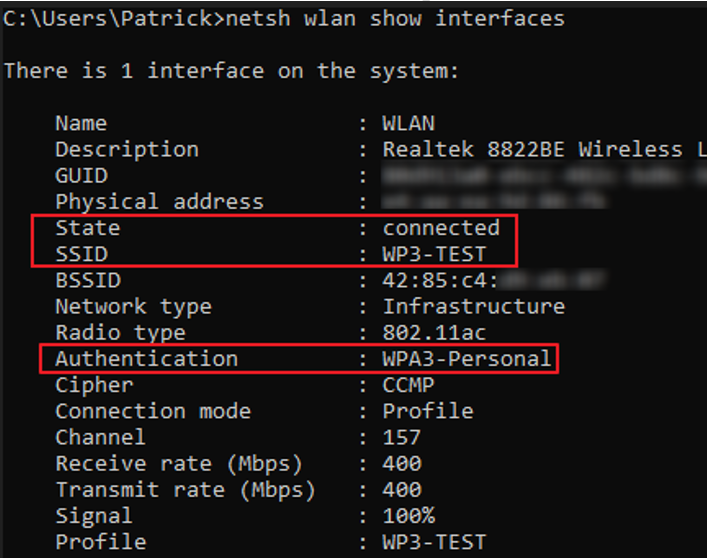Click the "Infrastructure" network type value
This screenshot has height=558, width=707.
click(473, 306)
